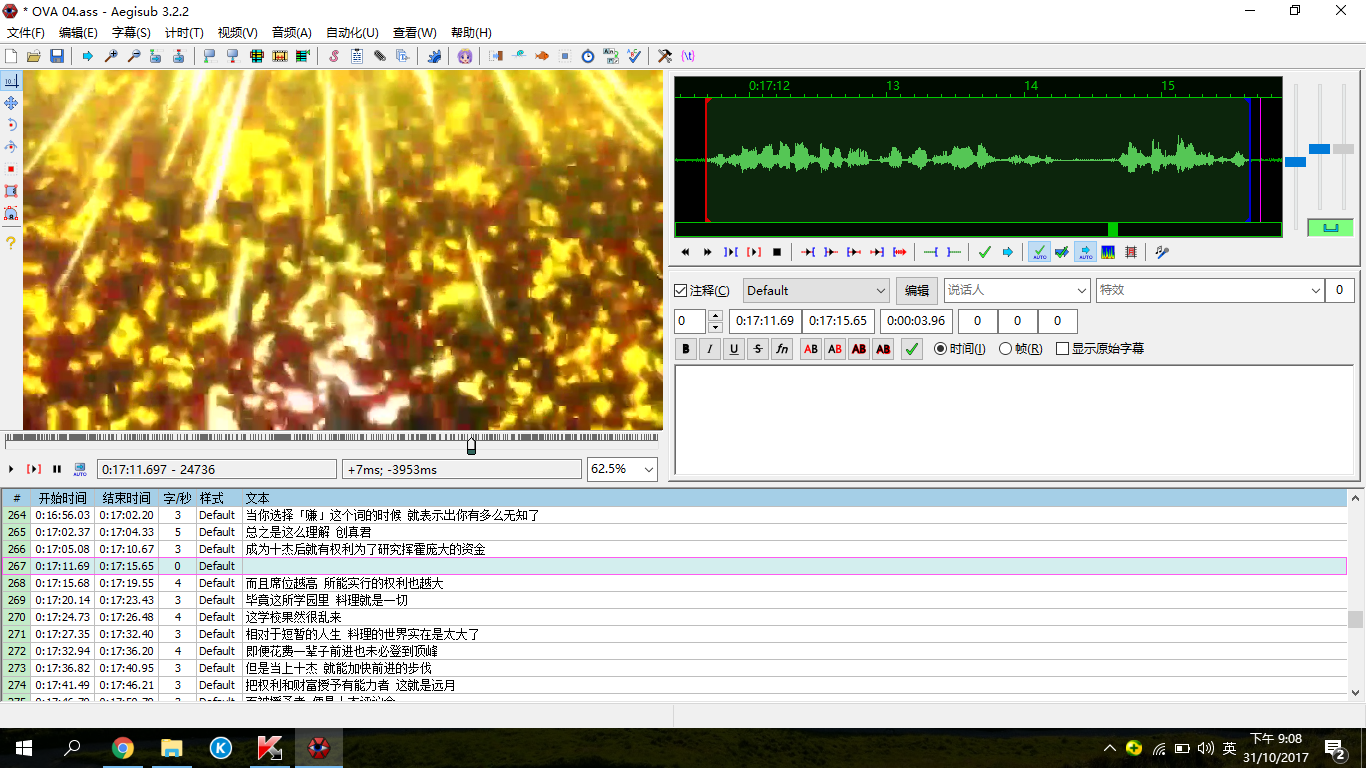Select the video crosshair standard tool

(x=11, y=81)
